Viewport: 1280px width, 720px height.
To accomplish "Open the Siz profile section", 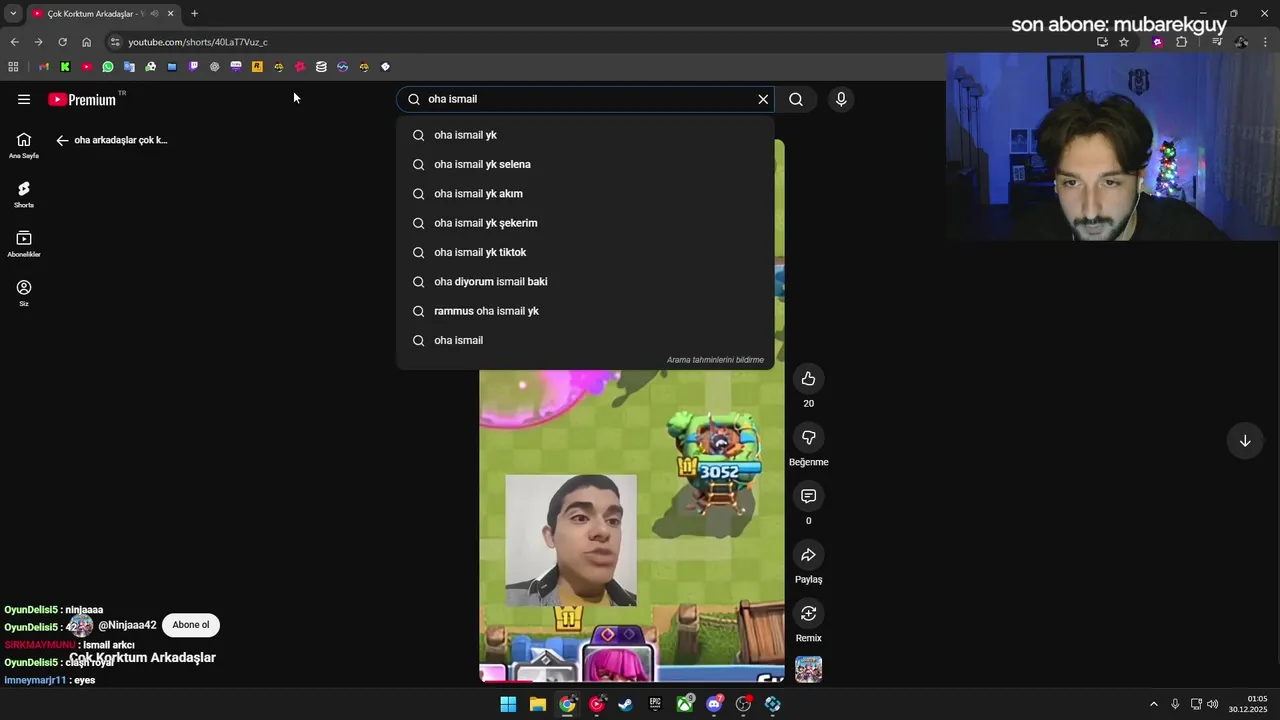I will [24, 293].
